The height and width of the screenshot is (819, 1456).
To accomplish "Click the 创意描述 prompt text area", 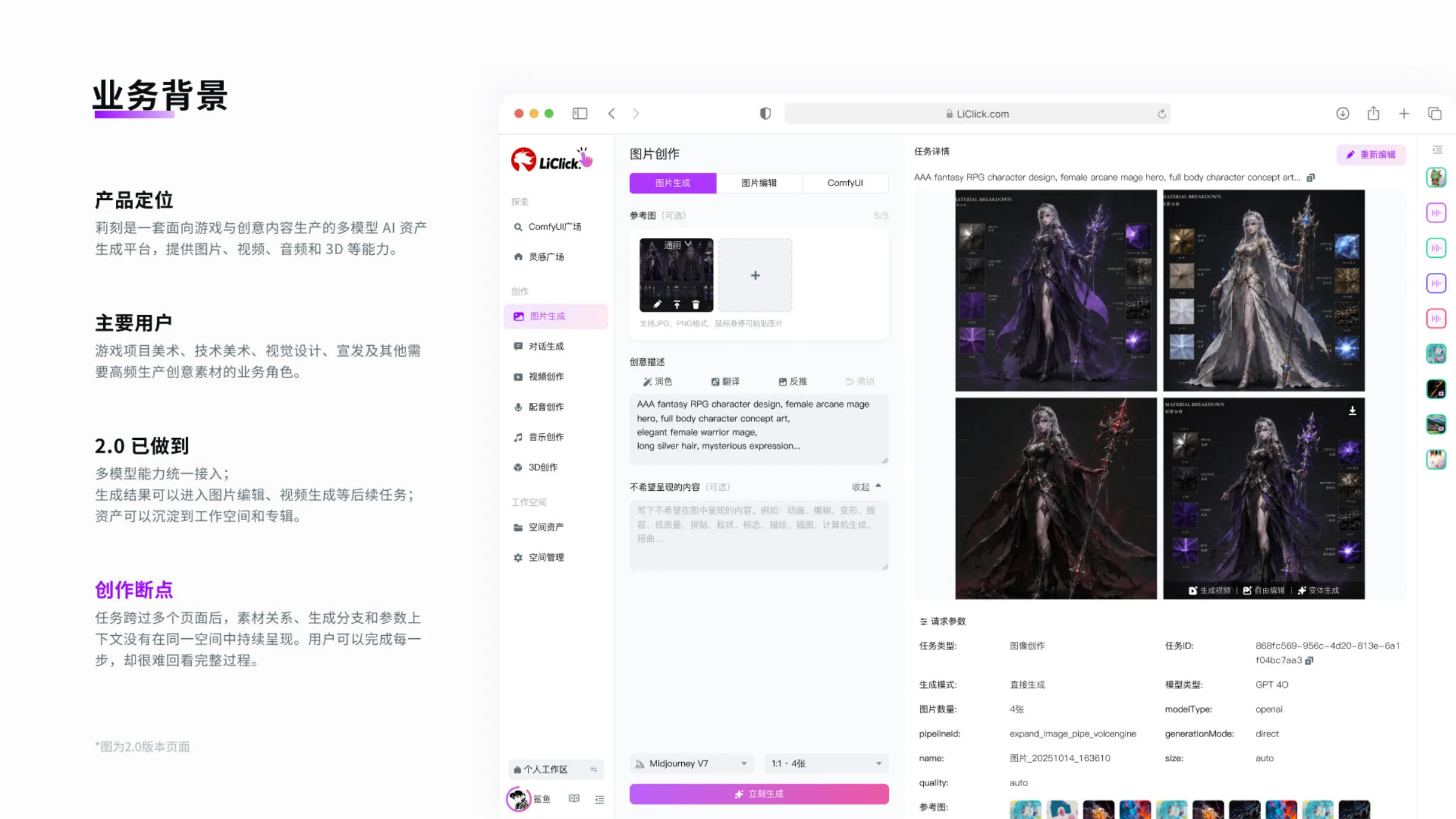I will [759, 429].
